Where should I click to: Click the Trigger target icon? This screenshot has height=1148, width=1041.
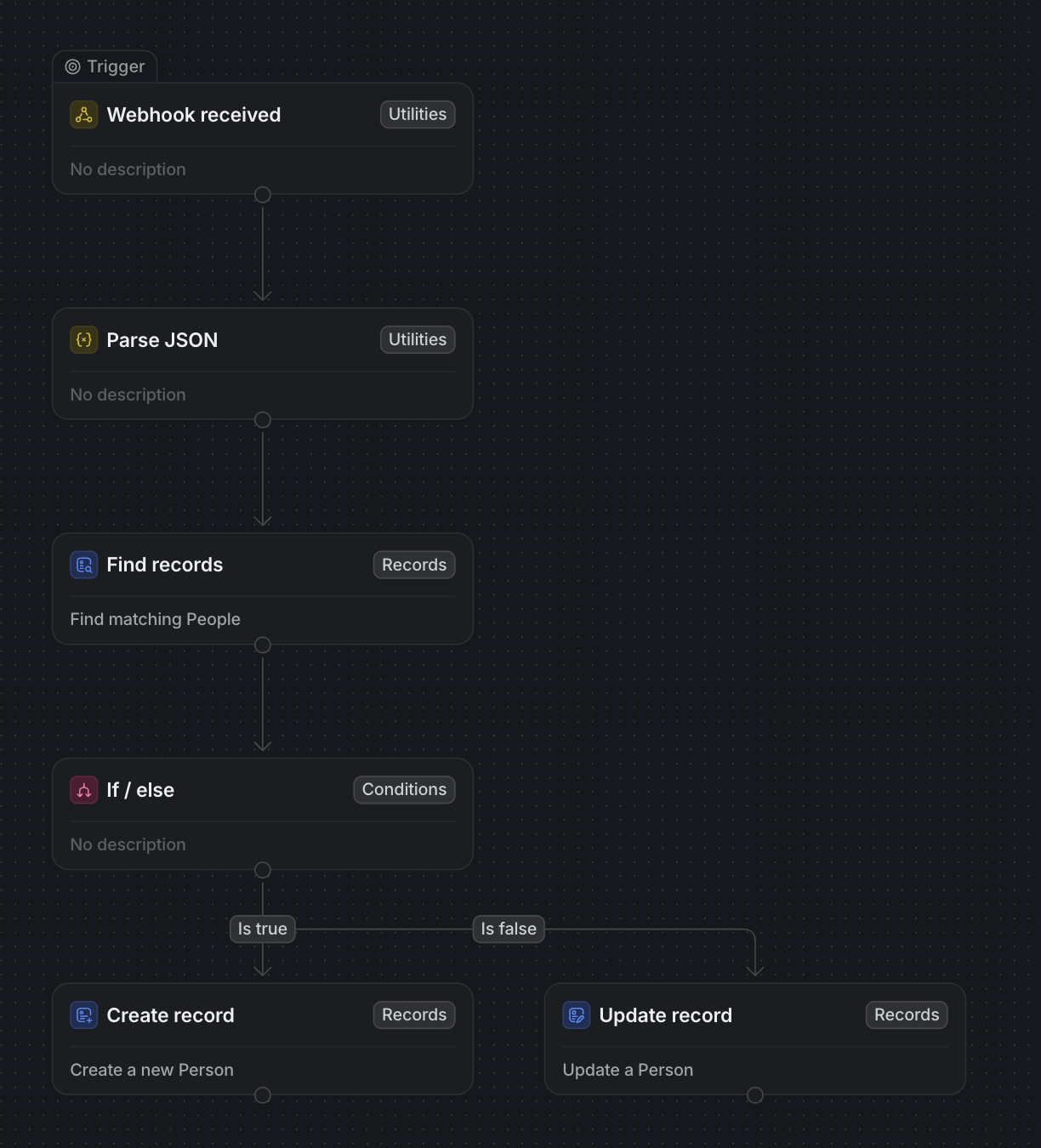point(73,66)
